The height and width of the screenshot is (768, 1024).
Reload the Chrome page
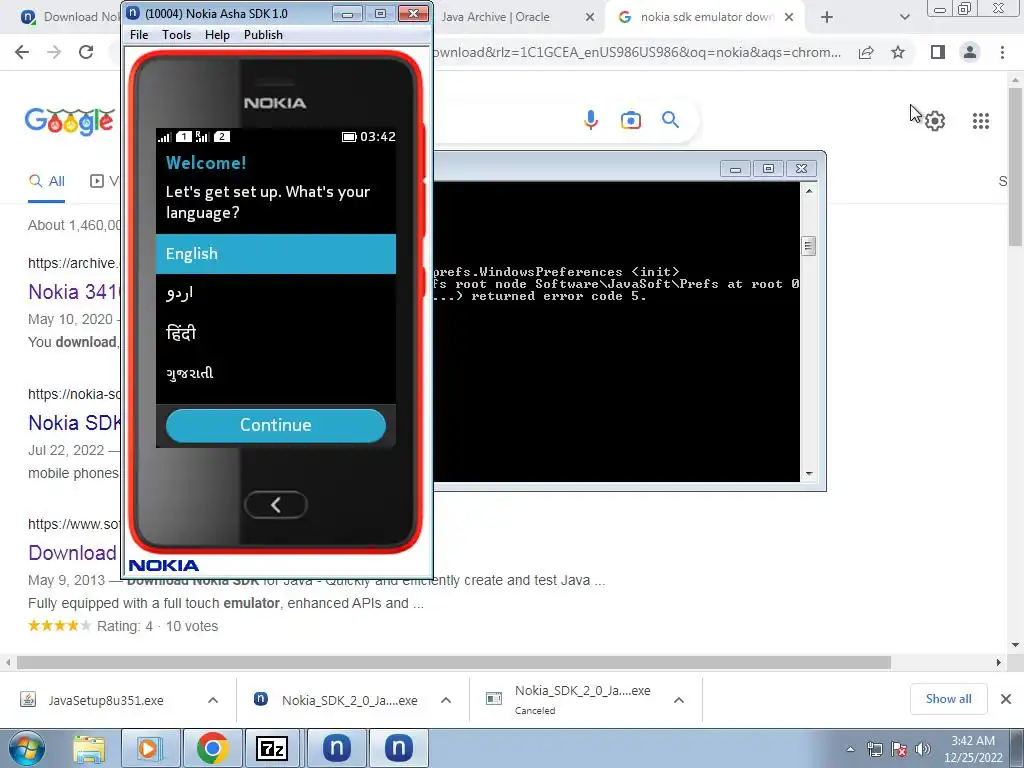[x=86, y=52]
